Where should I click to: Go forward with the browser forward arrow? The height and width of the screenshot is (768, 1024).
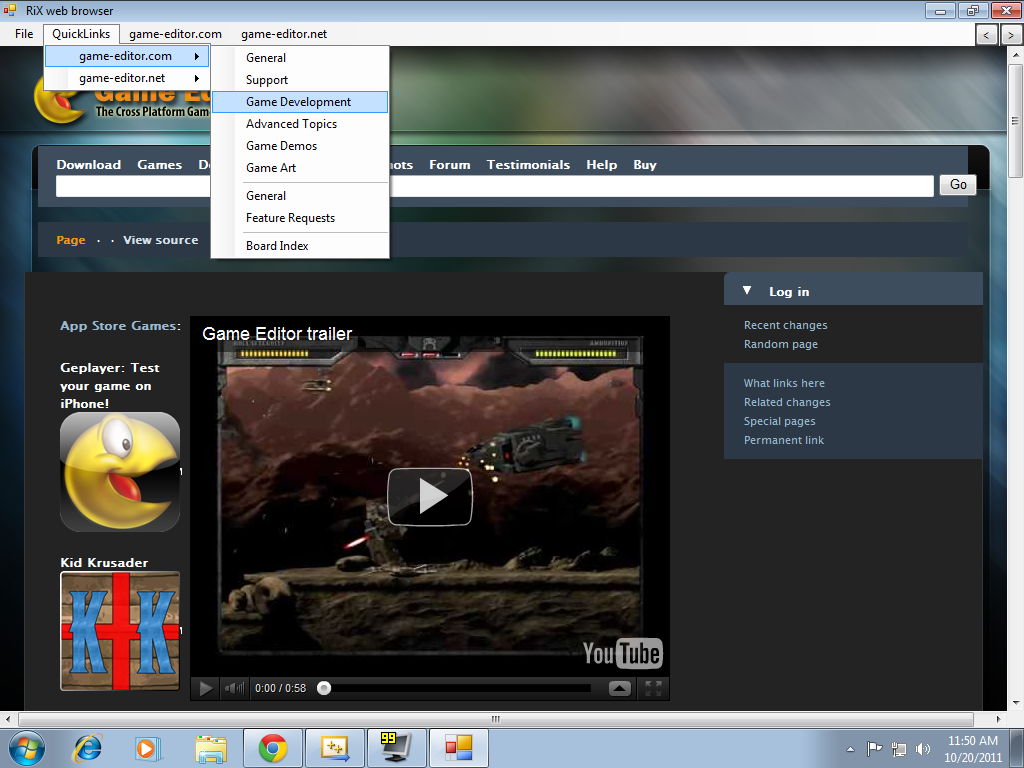(1010, 35)
